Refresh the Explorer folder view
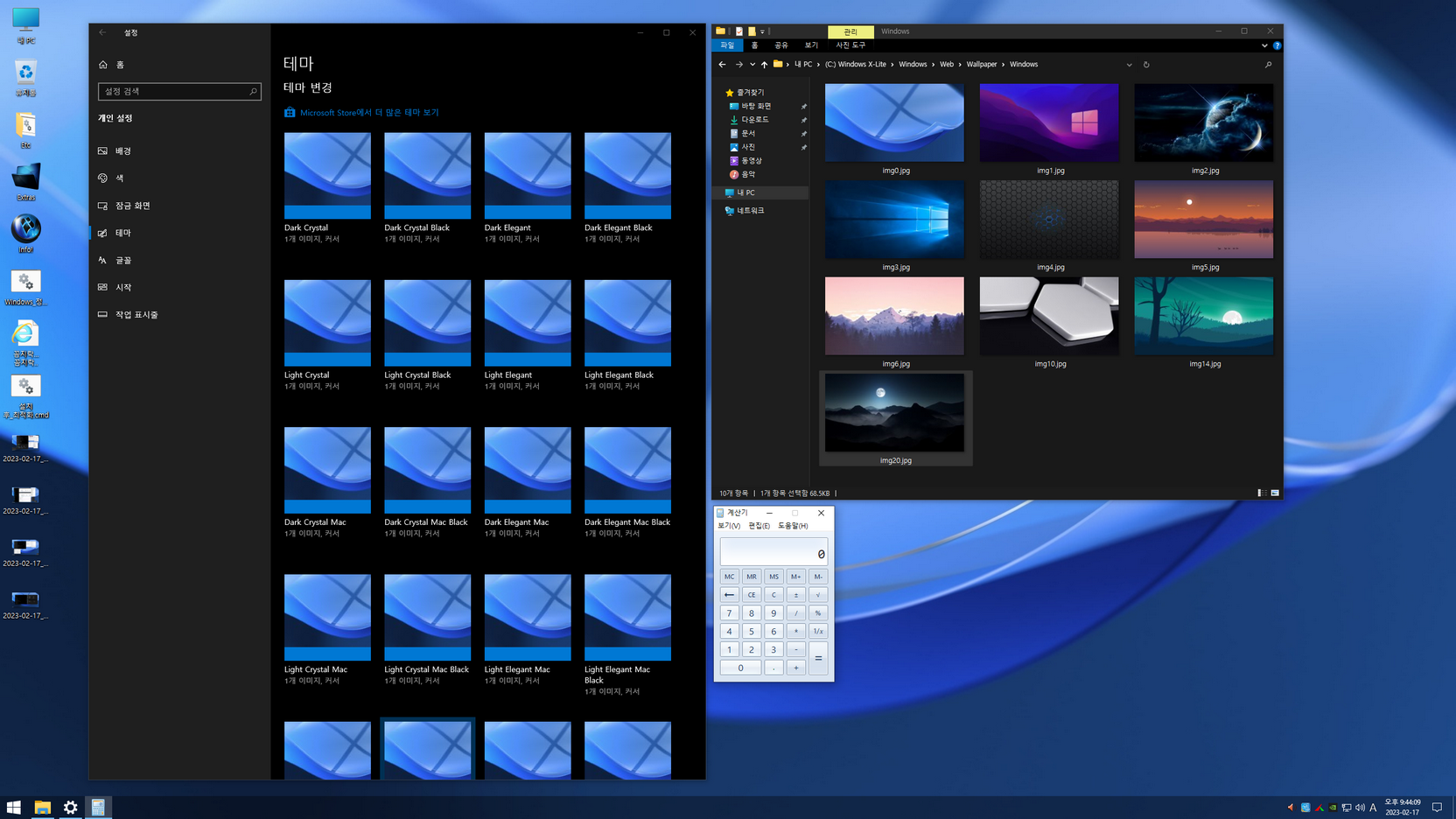 pos(1146,65)
